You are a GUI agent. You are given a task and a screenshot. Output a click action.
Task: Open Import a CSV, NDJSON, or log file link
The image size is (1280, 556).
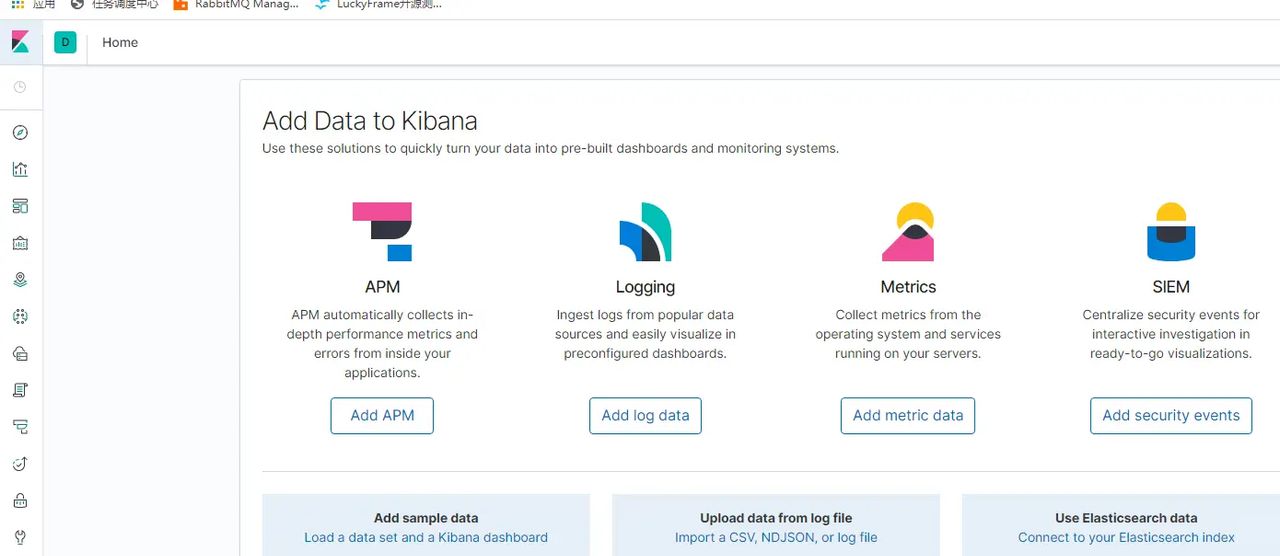(x=776, y=537)
